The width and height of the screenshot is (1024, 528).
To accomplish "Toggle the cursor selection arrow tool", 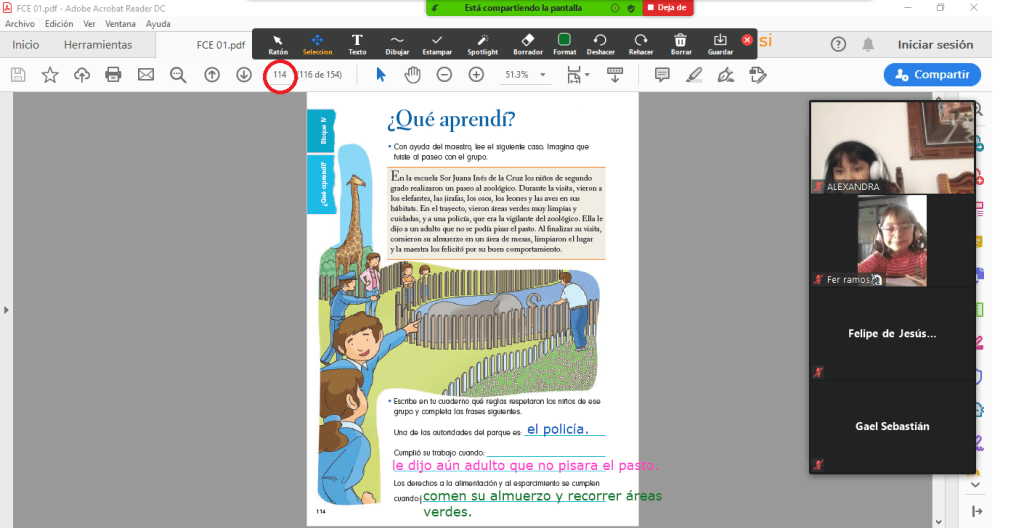I will pyautogui.click(x=381, y=75).
